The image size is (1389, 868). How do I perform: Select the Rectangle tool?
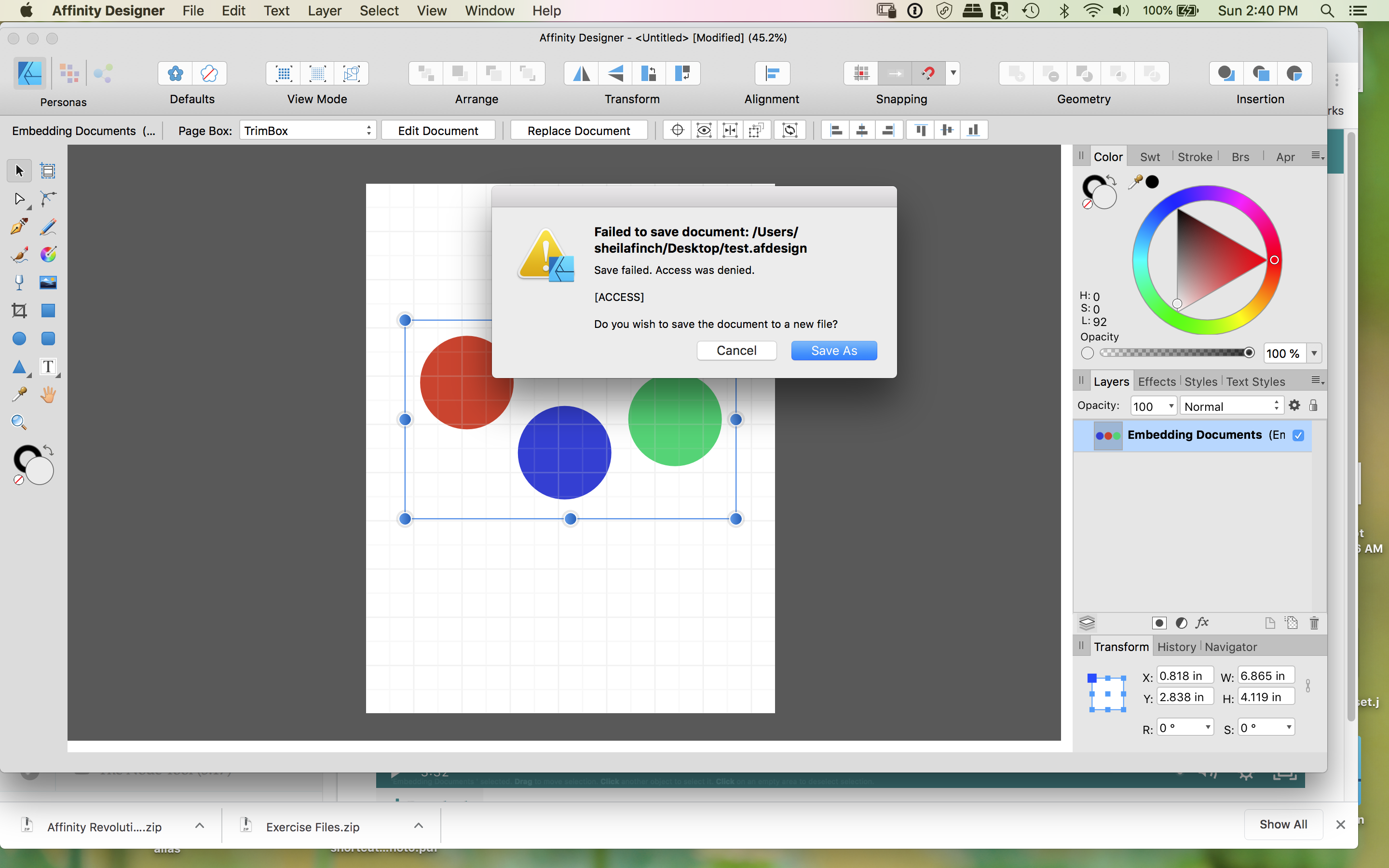click(48, 311)
